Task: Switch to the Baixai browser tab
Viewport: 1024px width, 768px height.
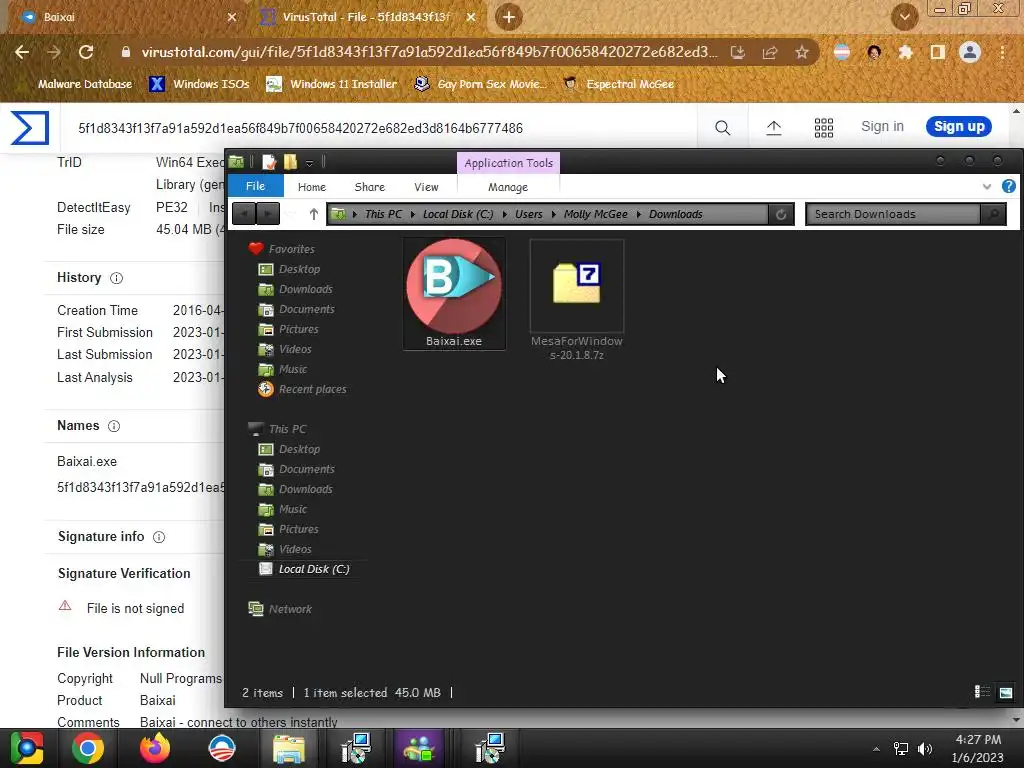Action: (x=127, y=17)
